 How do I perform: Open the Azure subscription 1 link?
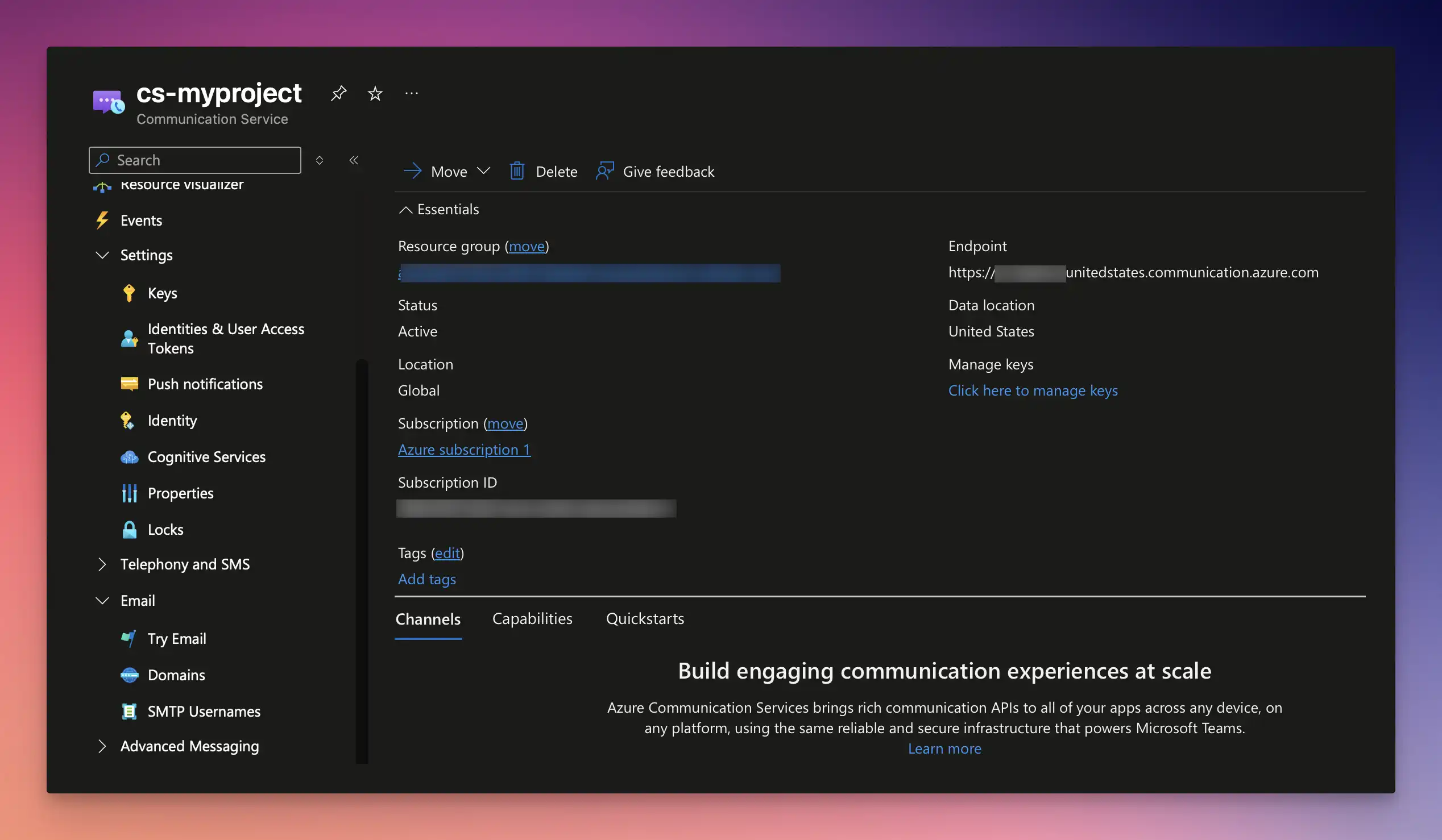[x=464, y=450]
